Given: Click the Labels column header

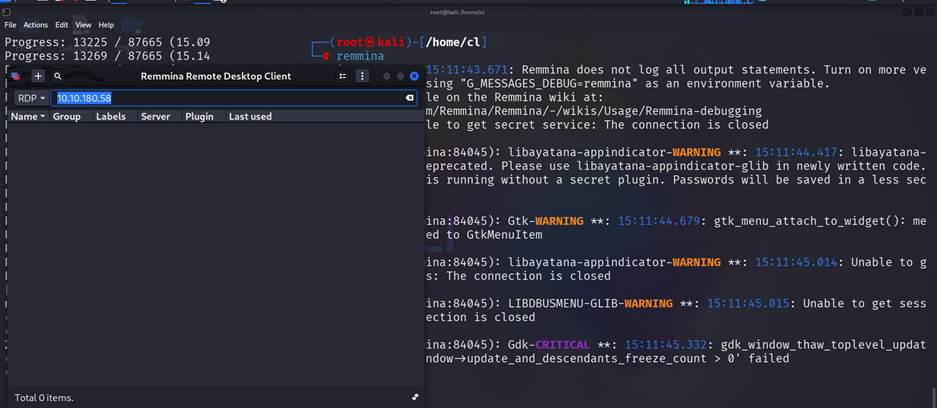Looking at the screenshot, I should point(111,117).
